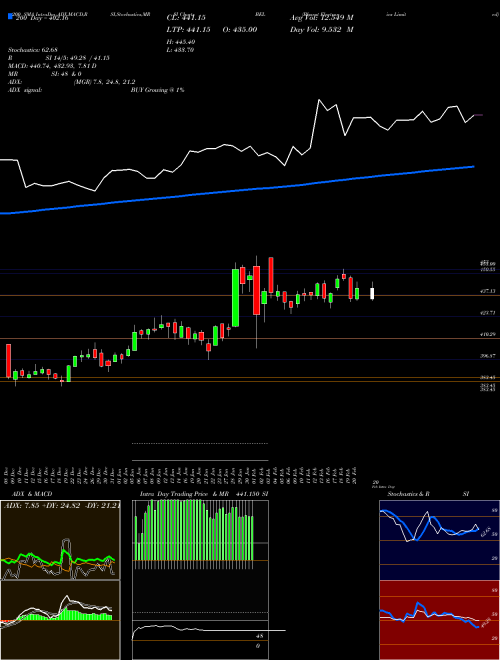Click the white latest candle on price chart
500x660 pixels.
tap(372, 293)
